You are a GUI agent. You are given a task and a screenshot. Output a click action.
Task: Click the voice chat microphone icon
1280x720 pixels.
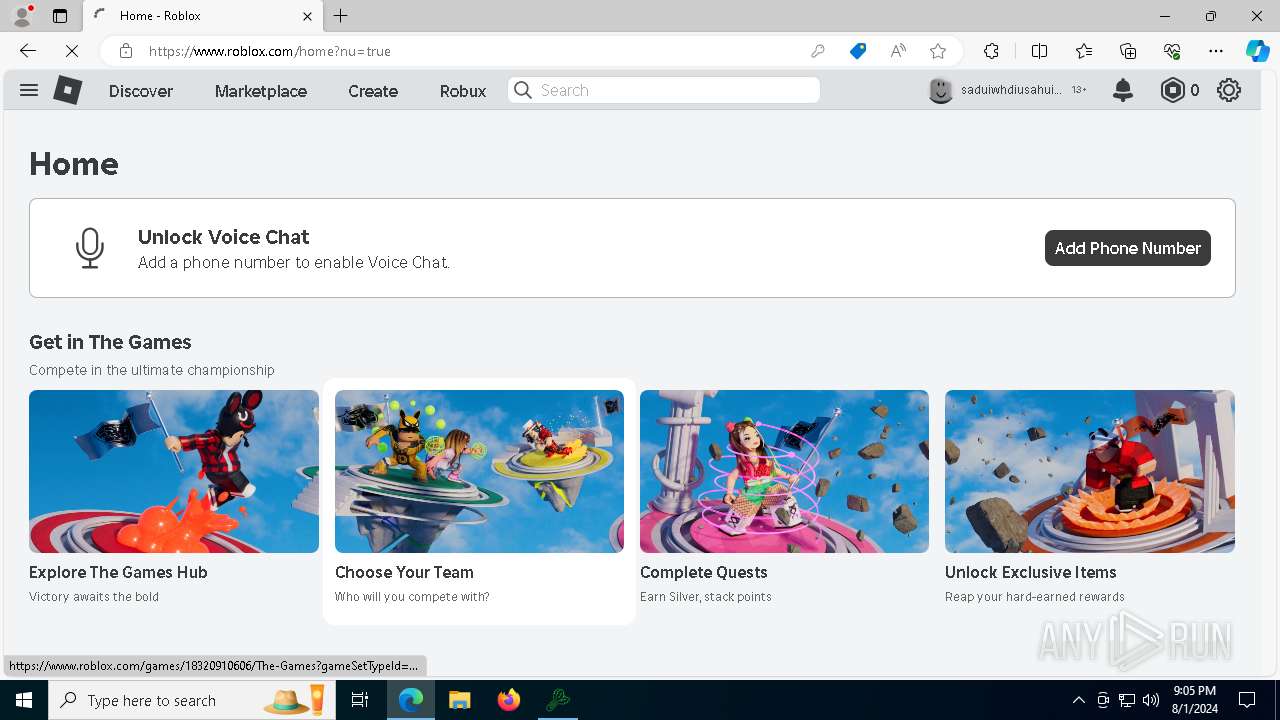click(90, 248)
